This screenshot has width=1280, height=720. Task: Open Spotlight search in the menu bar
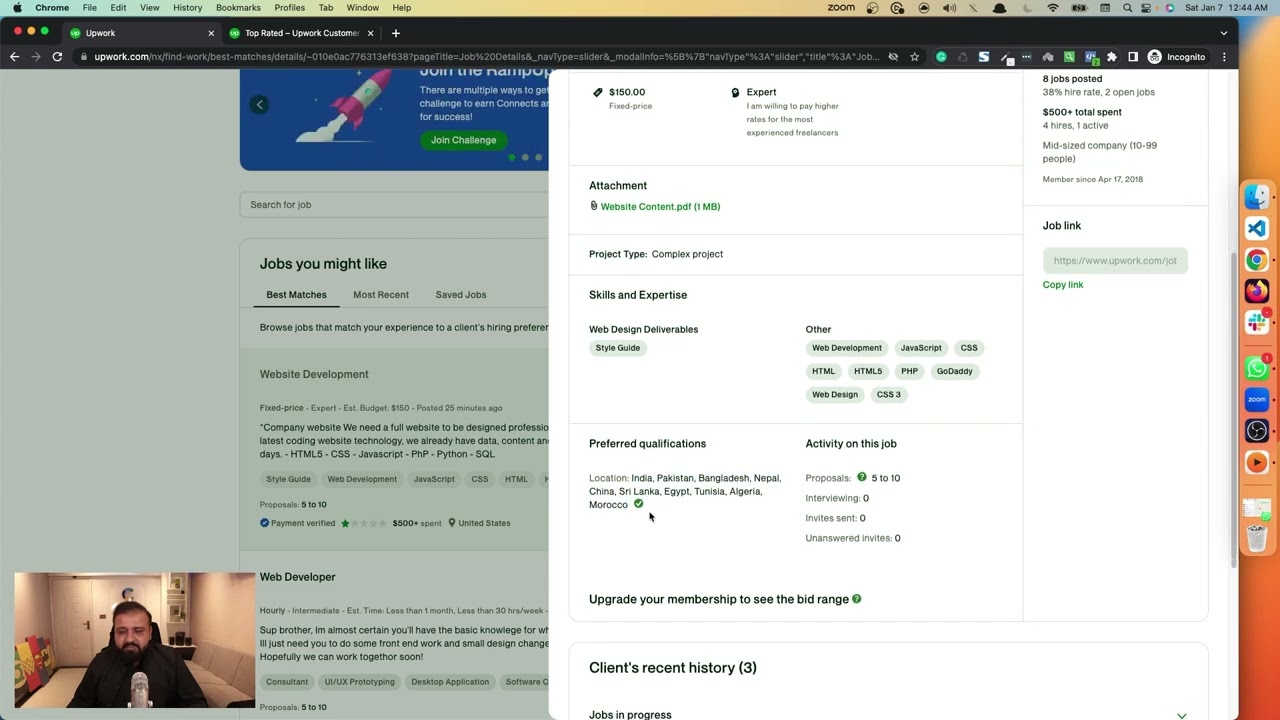pos(1128,8)
